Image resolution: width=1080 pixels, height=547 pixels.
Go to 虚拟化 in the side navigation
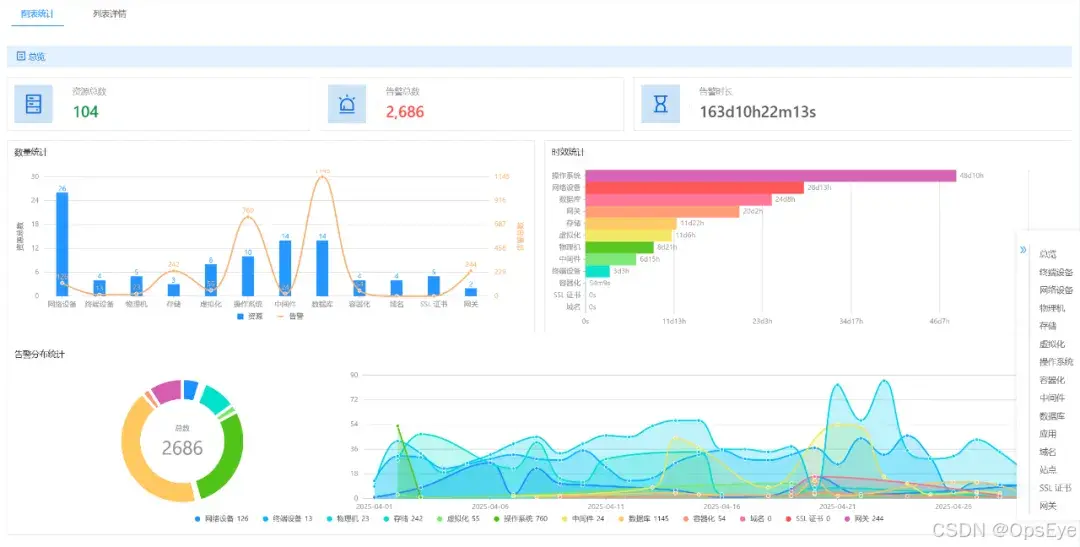[x=1051, y=344]
